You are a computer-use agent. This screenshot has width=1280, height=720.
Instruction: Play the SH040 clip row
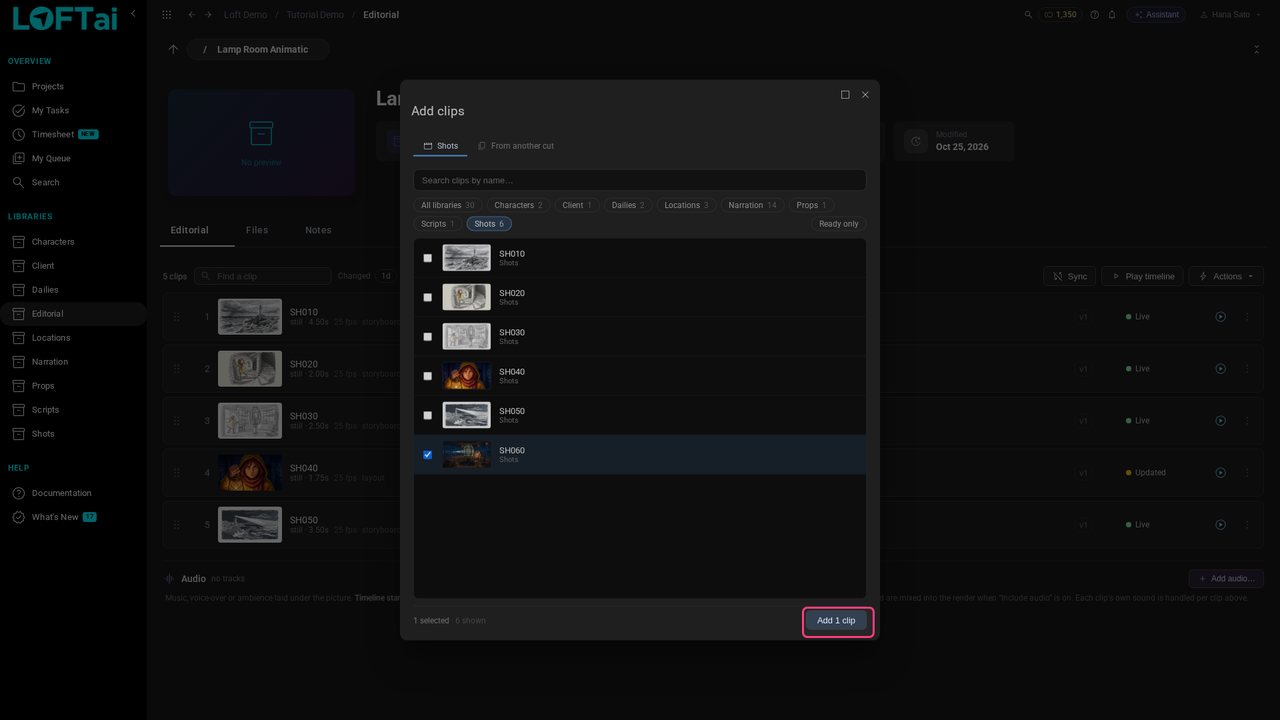(1220, 473)
